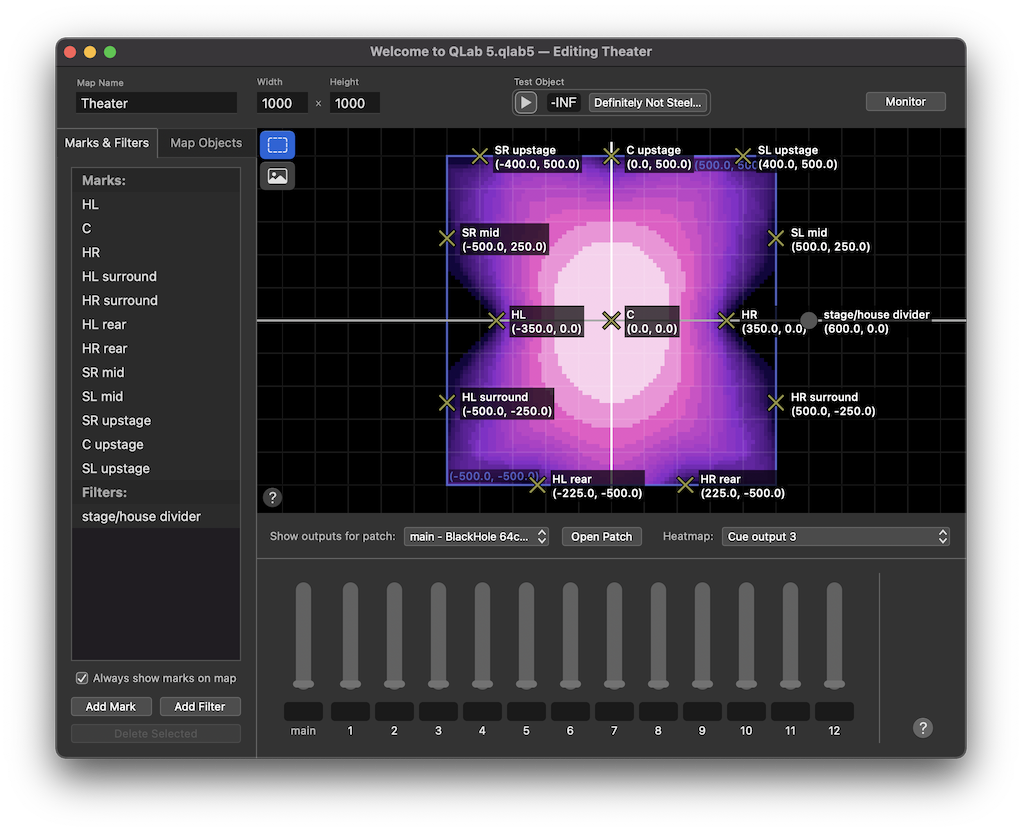Screen dimensions: 1022x832
Task: Choose the test object audio file
Action: click(x=647, y=102)
